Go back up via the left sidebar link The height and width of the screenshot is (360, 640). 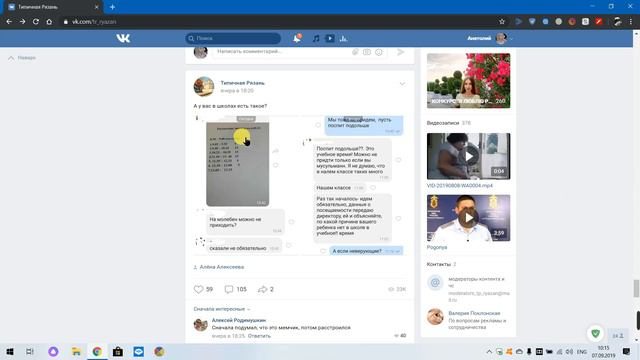click(22, 58)
